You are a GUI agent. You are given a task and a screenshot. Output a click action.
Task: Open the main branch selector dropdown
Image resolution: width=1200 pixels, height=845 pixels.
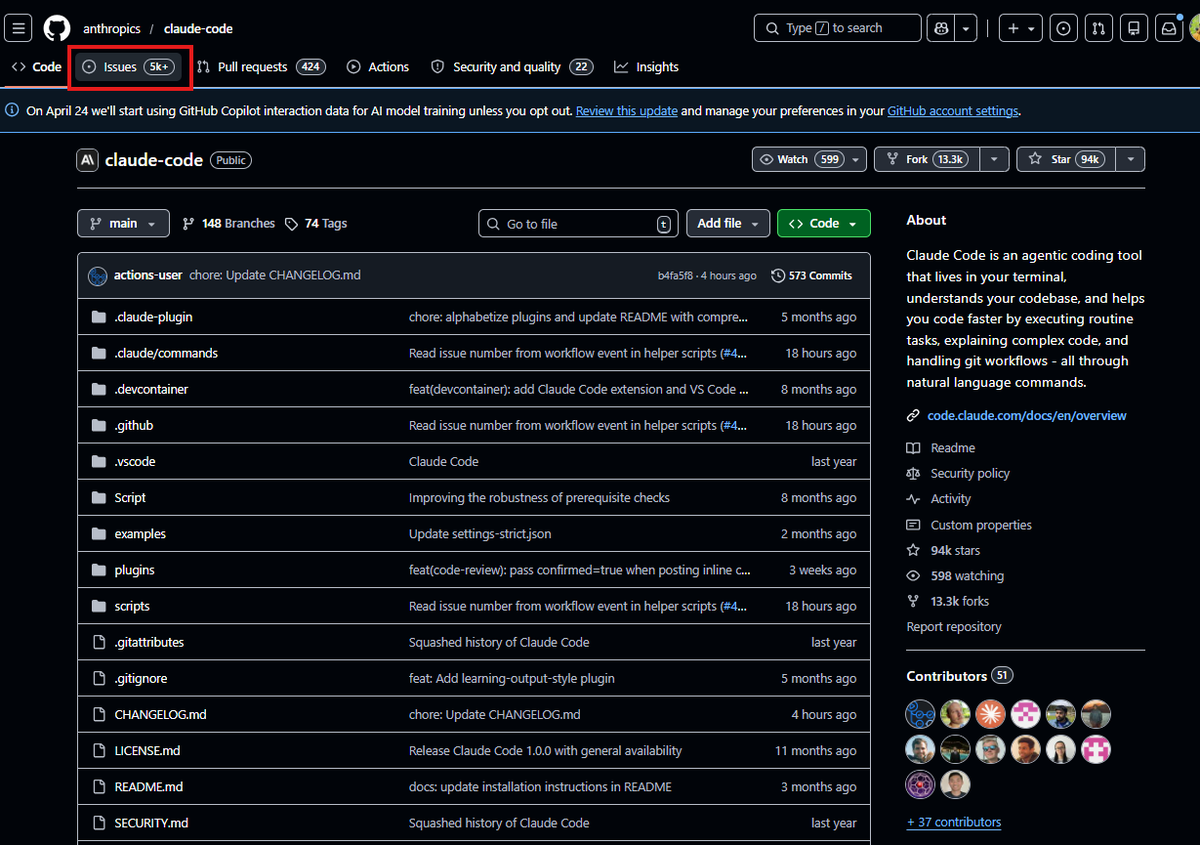(x=123, y=224)
